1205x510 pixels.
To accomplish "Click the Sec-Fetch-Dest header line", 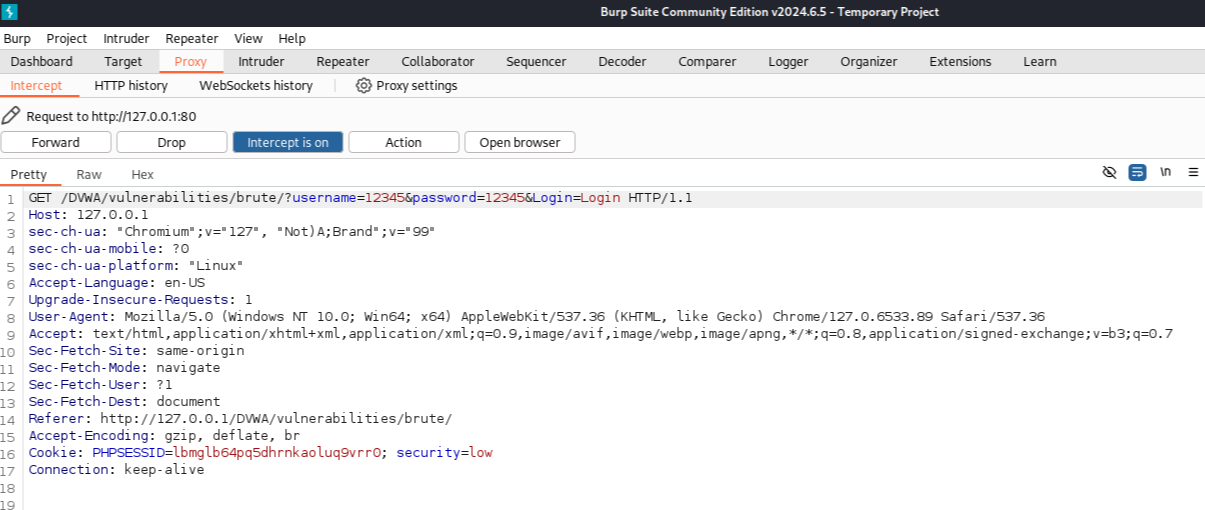I will coord(124,402).
